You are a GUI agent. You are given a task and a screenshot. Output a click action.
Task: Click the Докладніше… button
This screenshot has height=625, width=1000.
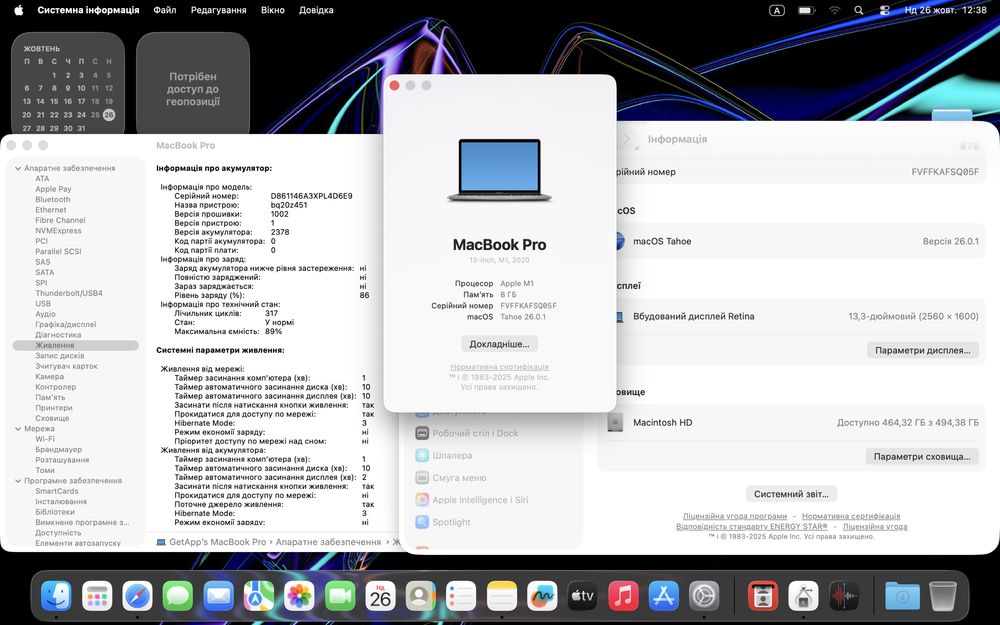point(499,344)
